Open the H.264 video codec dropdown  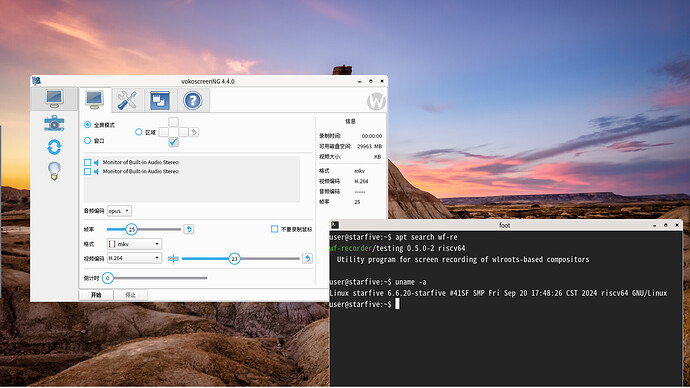click(x=134, y=258)
